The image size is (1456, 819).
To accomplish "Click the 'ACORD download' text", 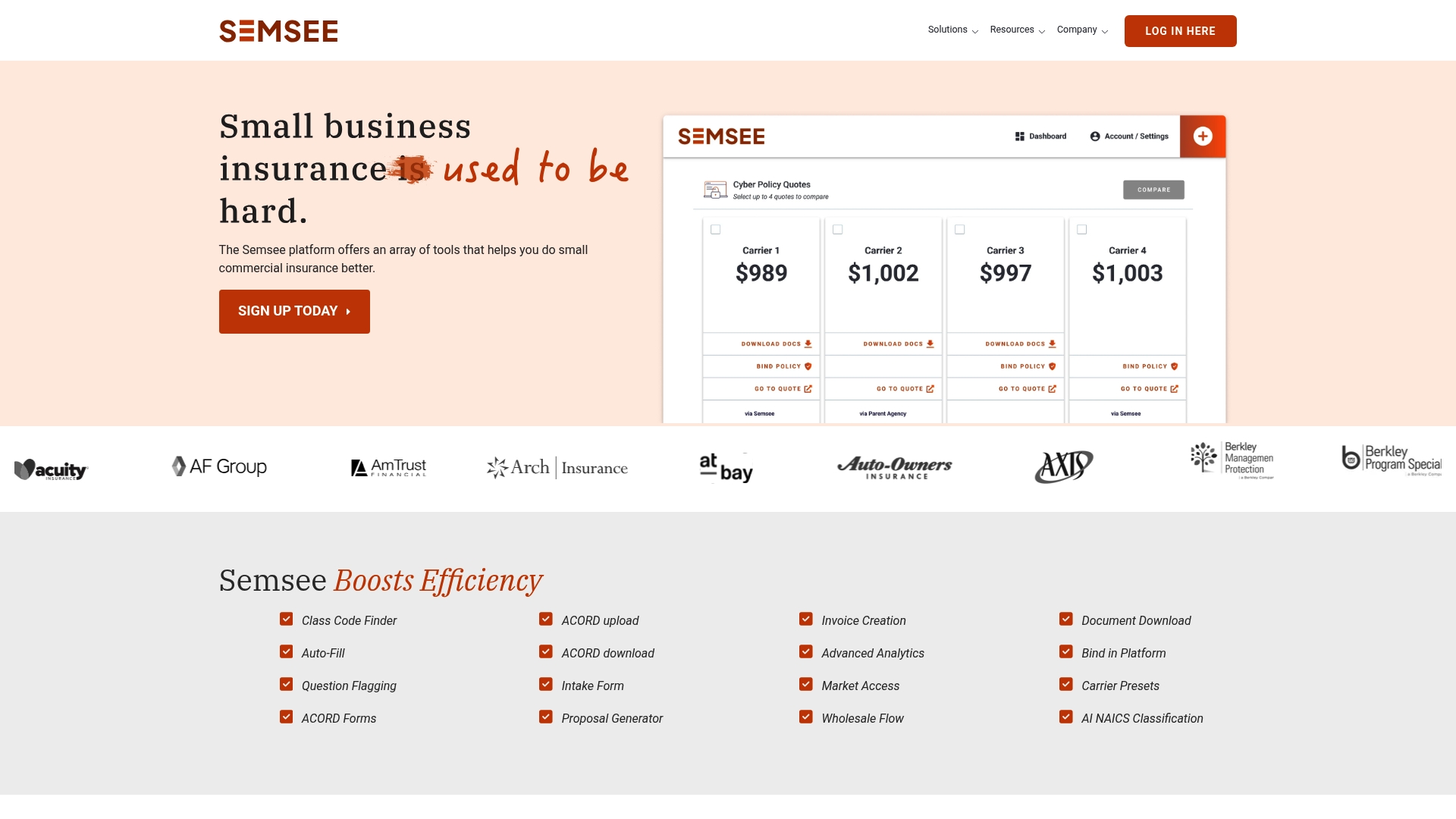I will [607, 654].
